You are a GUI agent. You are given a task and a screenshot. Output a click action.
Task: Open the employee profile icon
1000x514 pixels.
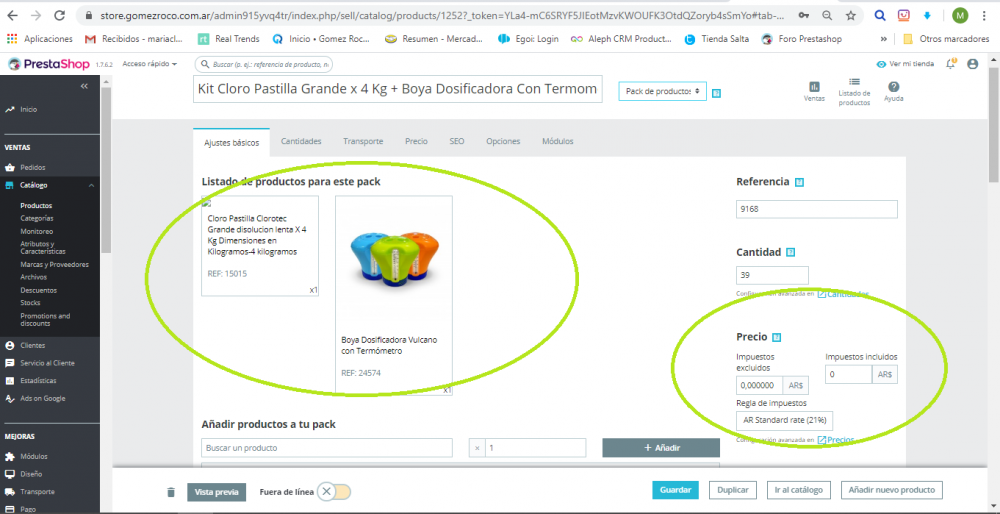[973, 64]
